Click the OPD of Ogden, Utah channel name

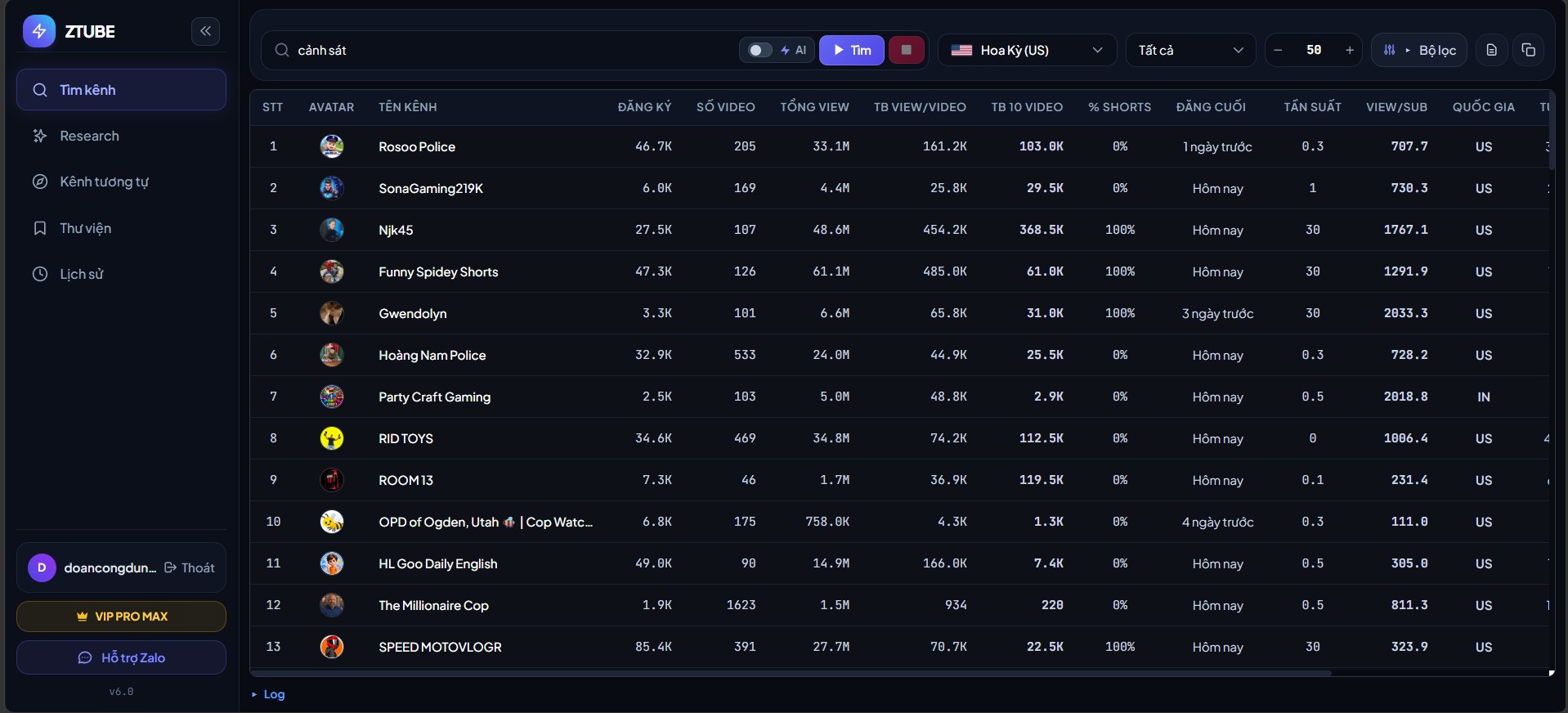(x=486, y=522)
